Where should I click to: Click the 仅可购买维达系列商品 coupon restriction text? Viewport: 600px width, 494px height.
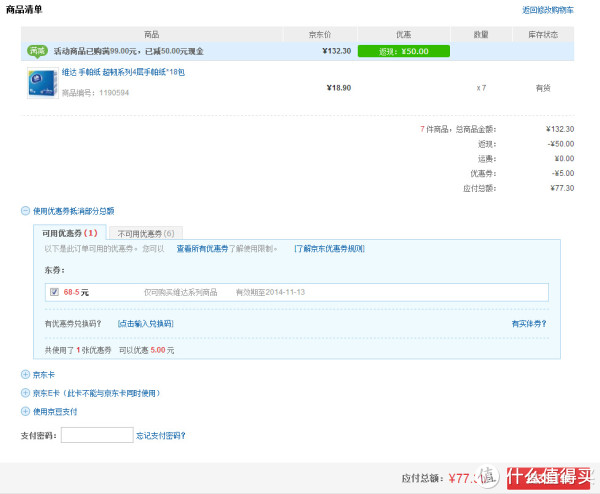[x=181, y=292]
